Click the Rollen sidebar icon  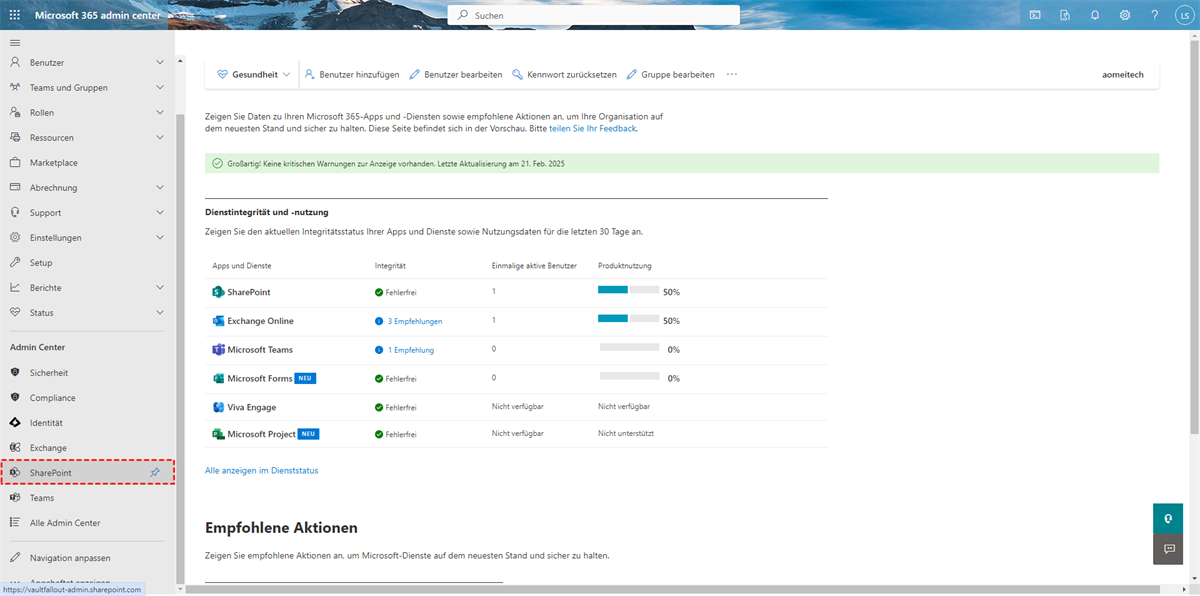pos(15,113)
